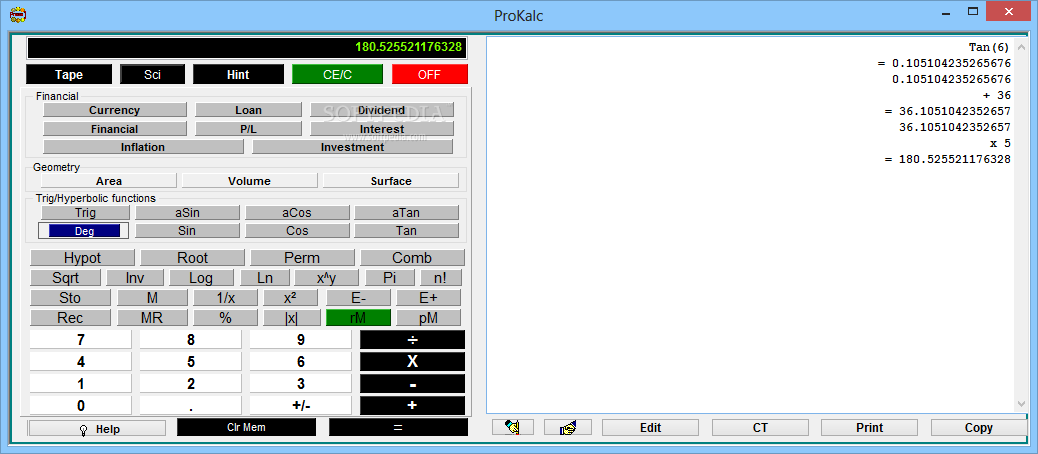1038x454 pixels.
Task: Click the x² square button
Action: [x=290, y=298]
